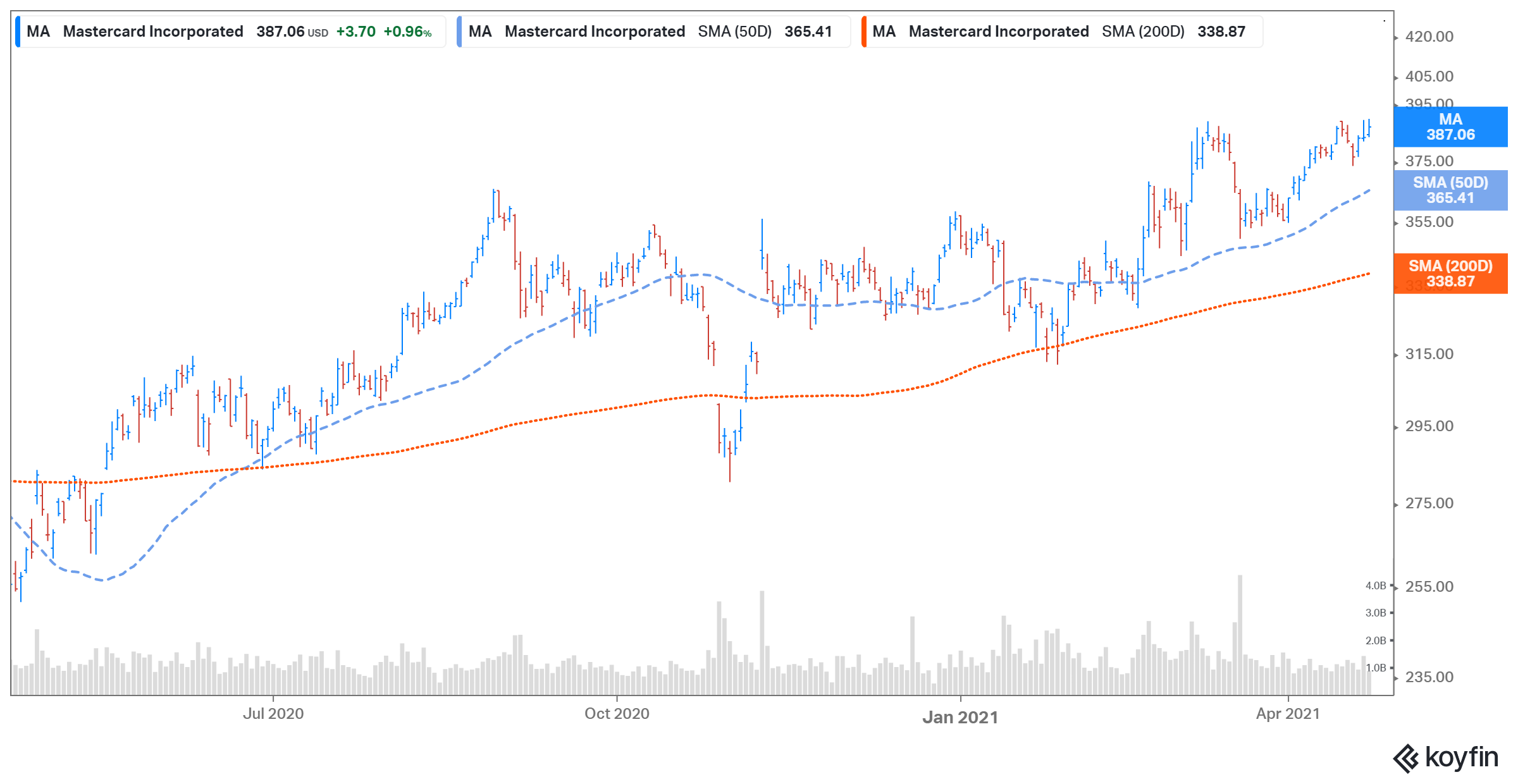This screenshot has height=784, width=1518.
Task: Click the 3.0B volume axis label
Action: click(1376, 613)
